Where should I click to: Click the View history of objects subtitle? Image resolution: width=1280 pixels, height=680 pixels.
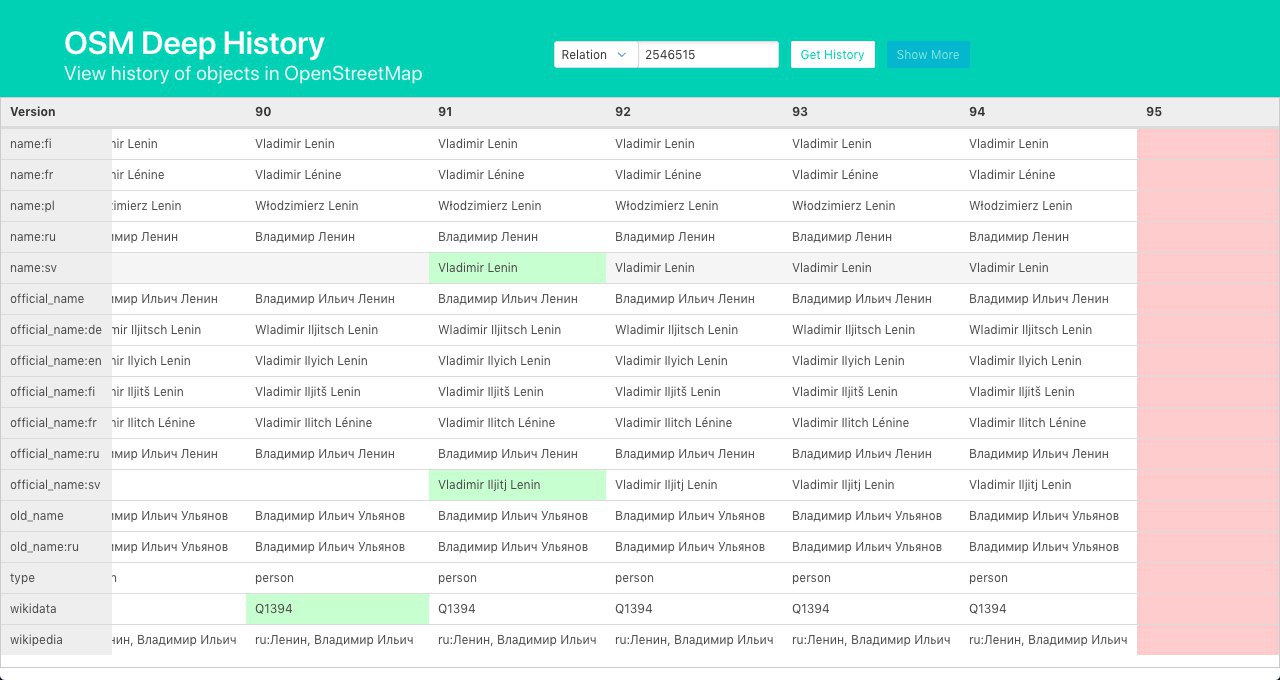click(x=243, y=74)
